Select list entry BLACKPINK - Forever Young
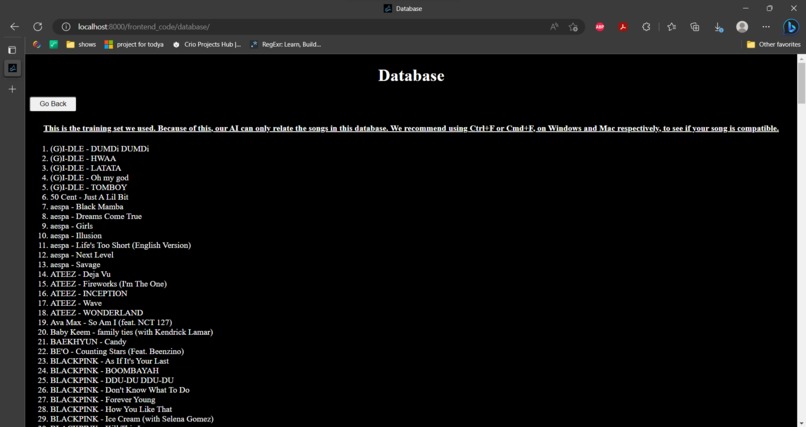 click(x=102, y=400)
